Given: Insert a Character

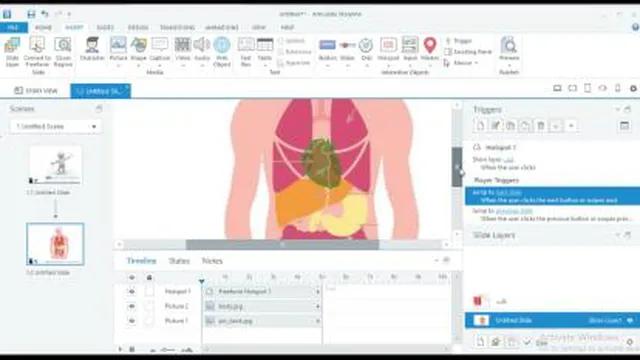Looking at the screenshot, I should tap(92, 49).
